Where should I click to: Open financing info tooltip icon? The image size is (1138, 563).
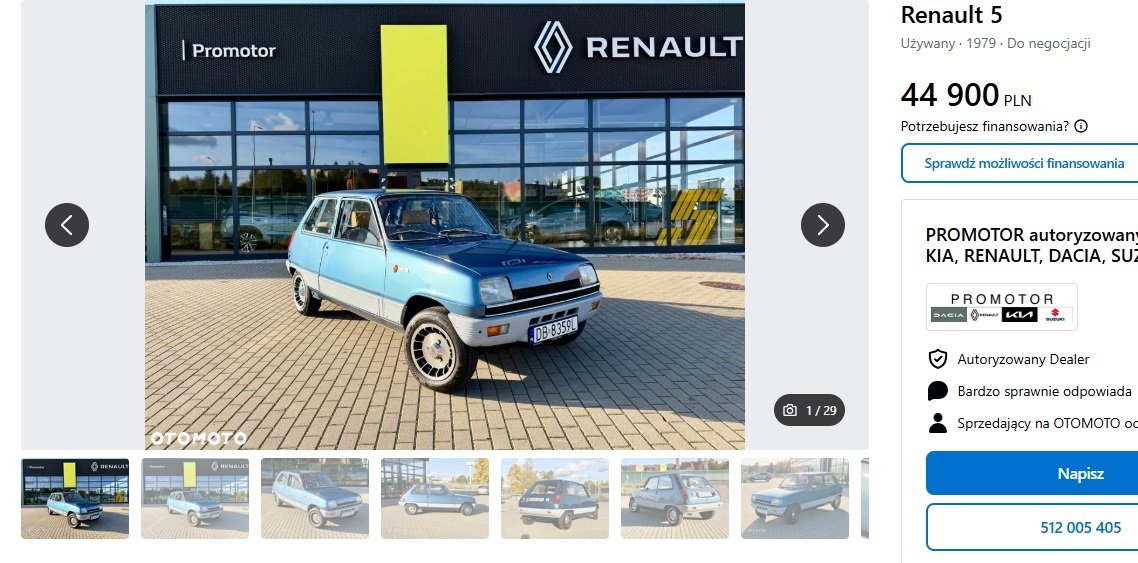(x=1081, y=126)
